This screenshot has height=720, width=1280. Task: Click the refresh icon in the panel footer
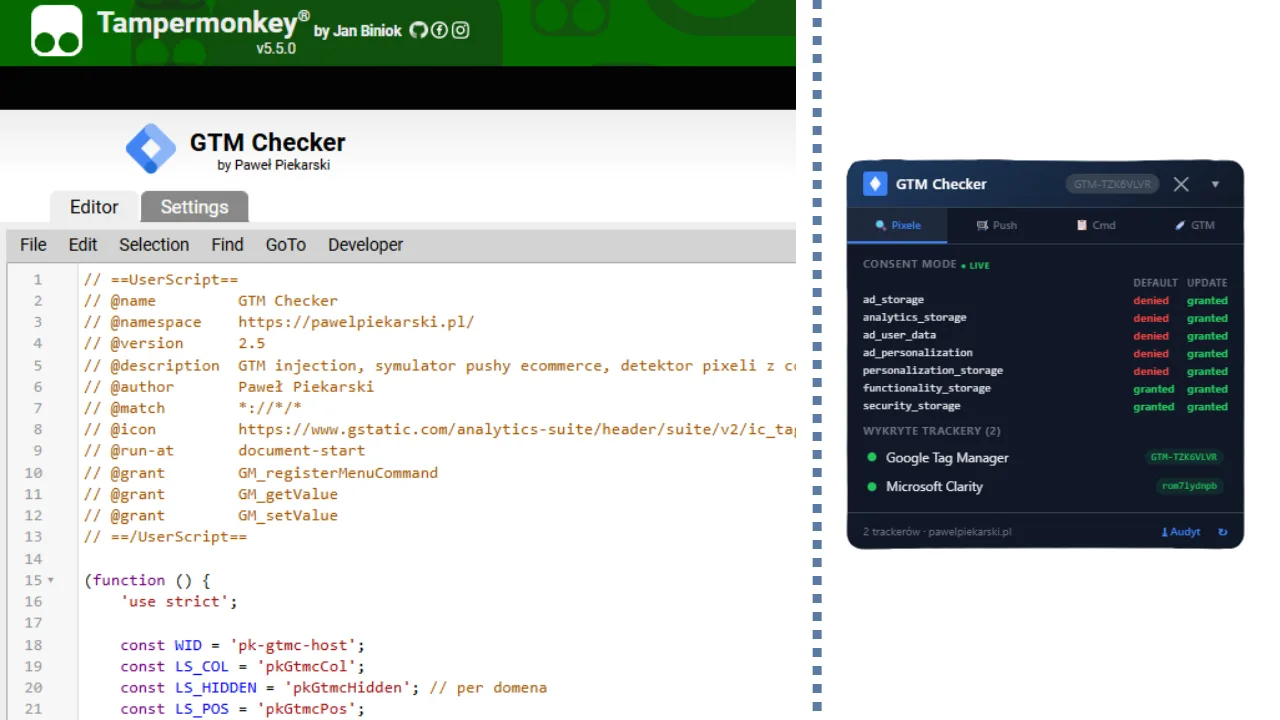tap(1222, 532)
